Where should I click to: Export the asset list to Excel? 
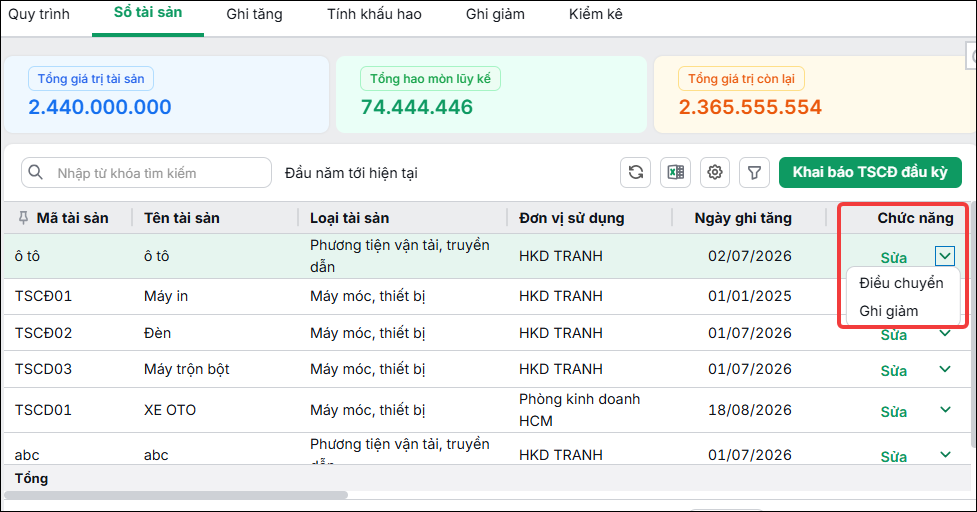coord(675,173)
